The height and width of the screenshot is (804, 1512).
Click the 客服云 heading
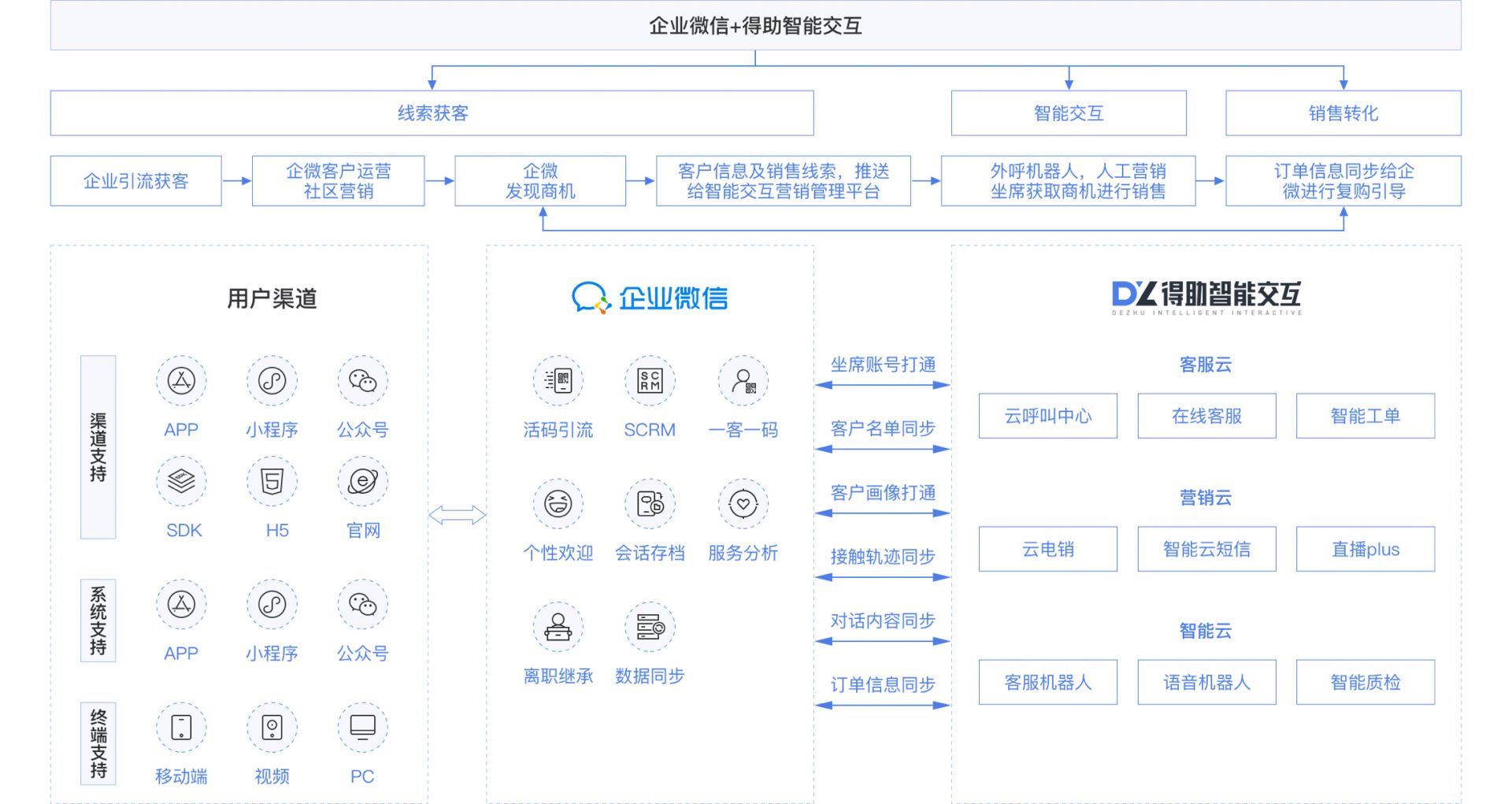[x=1206, y=365]
